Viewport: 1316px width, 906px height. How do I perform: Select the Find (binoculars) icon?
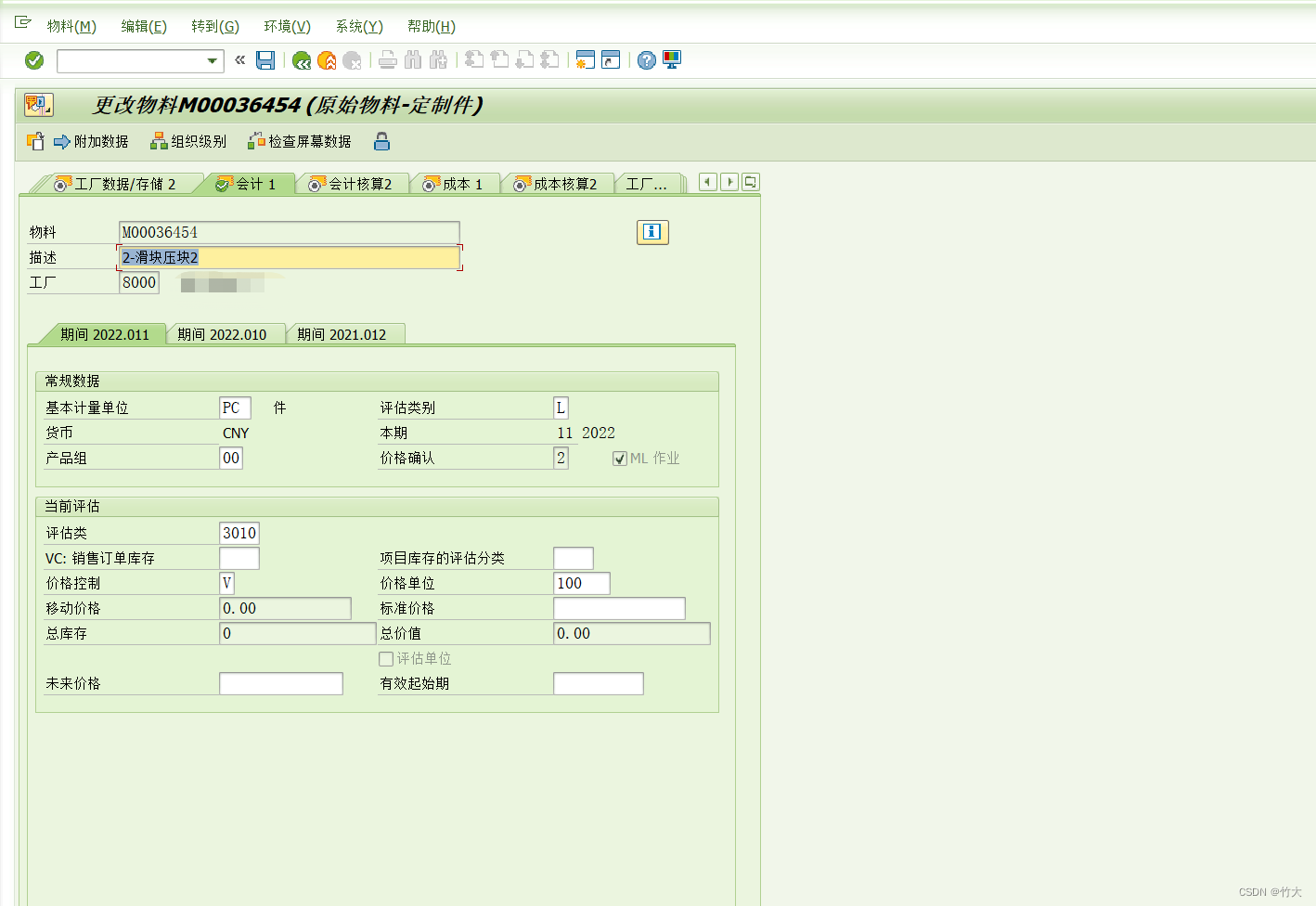point(411,60)
